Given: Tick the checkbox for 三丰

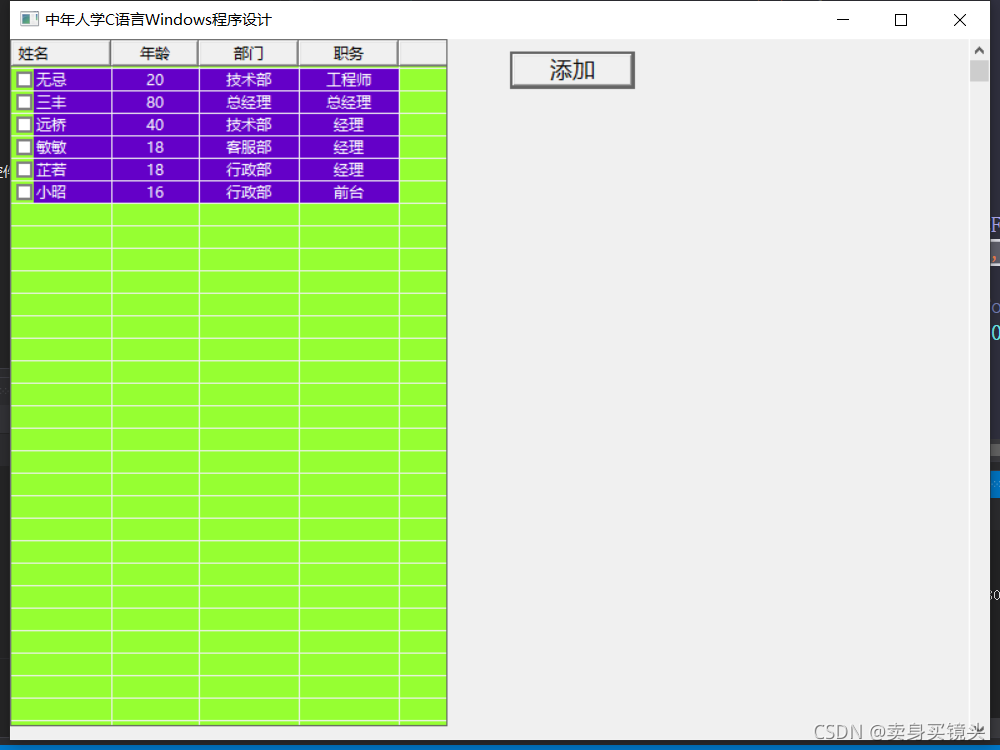Looking at the screenshot, I should pyautogui.click(x=24, y=102).
